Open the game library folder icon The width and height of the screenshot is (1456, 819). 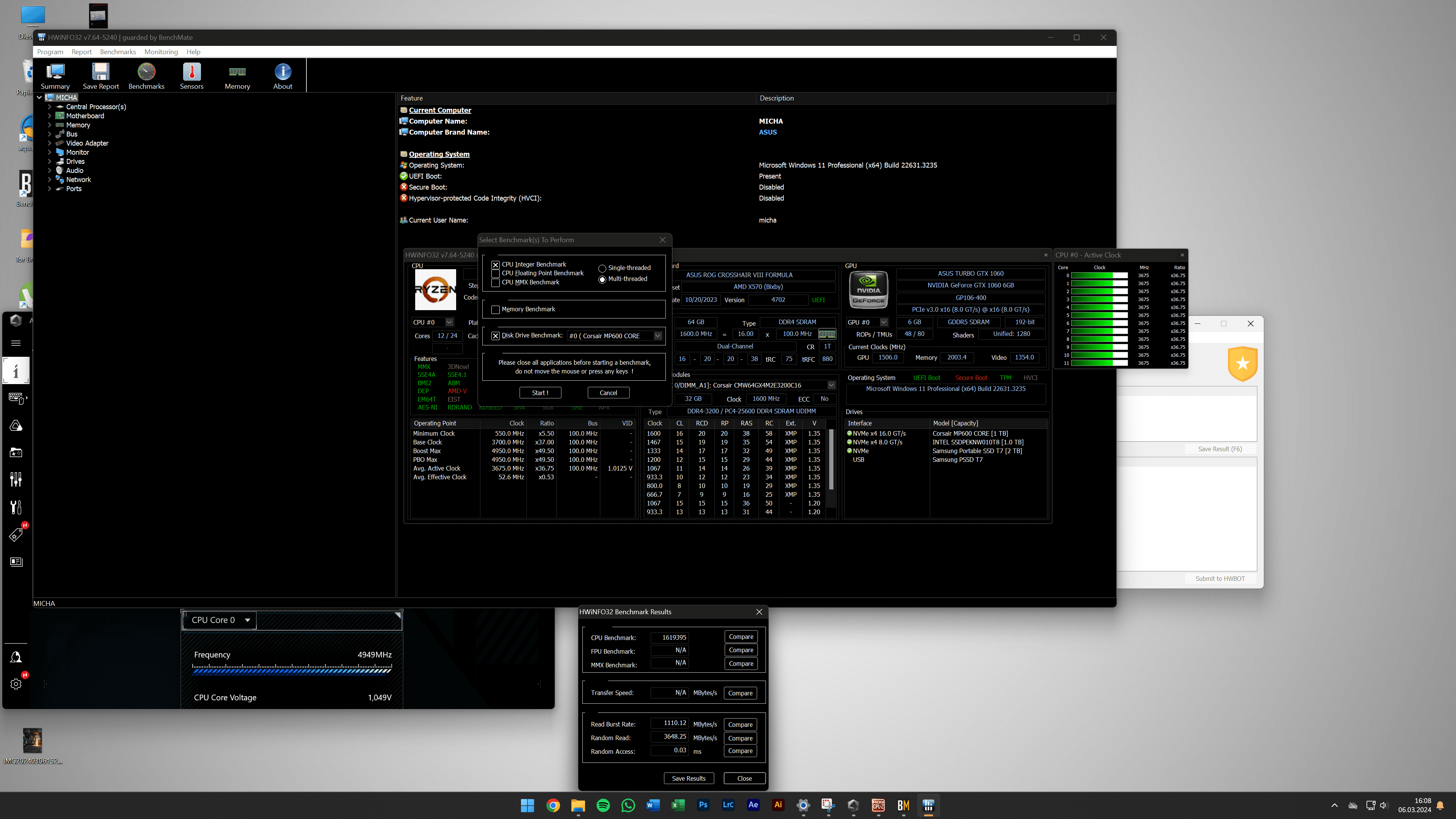coord(16,453)
